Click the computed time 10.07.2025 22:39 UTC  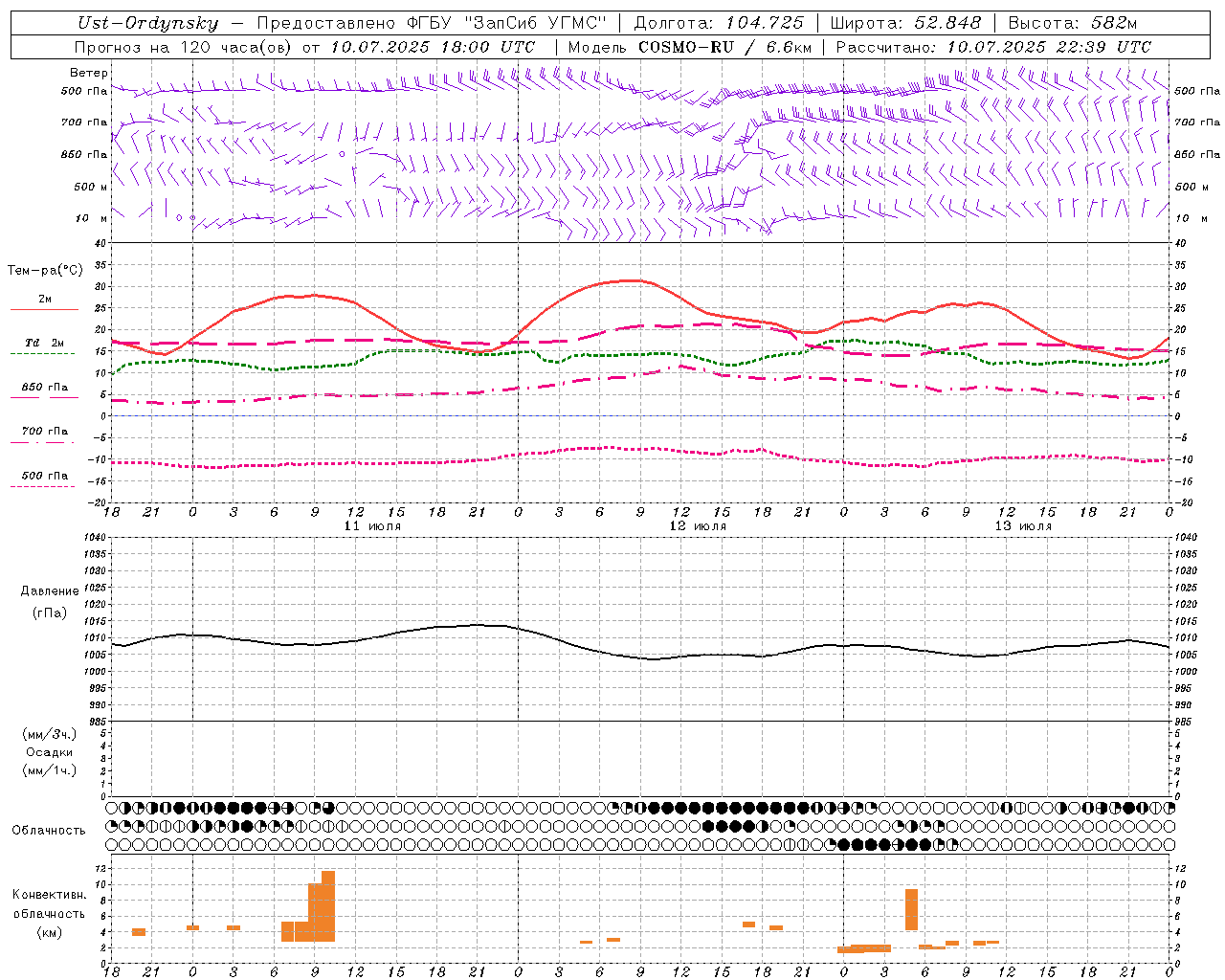point(1049,47)
